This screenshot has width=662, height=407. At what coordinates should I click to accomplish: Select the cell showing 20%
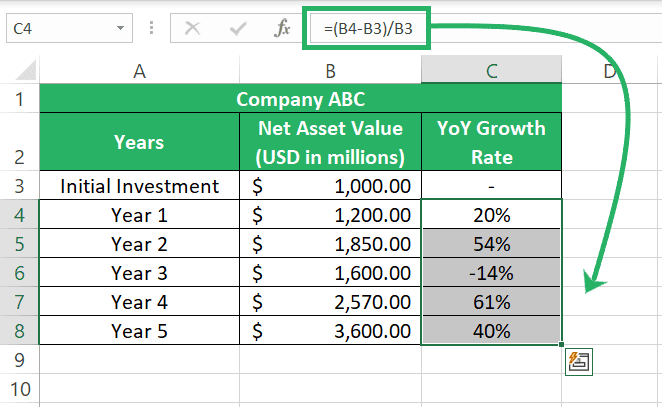tap(491, 215)
